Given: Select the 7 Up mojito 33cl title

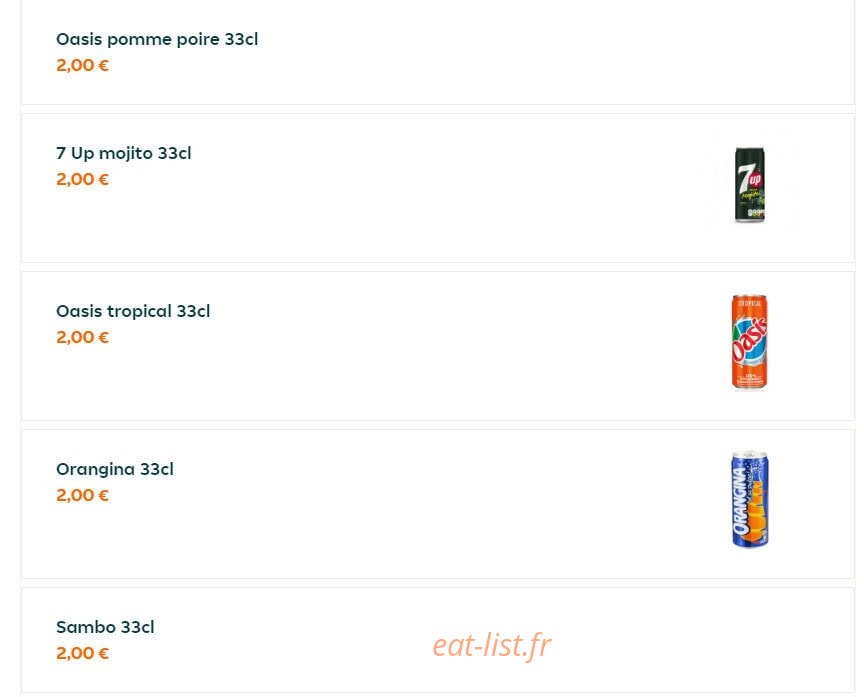Looking at the screenshot, I should coord(123,153).
